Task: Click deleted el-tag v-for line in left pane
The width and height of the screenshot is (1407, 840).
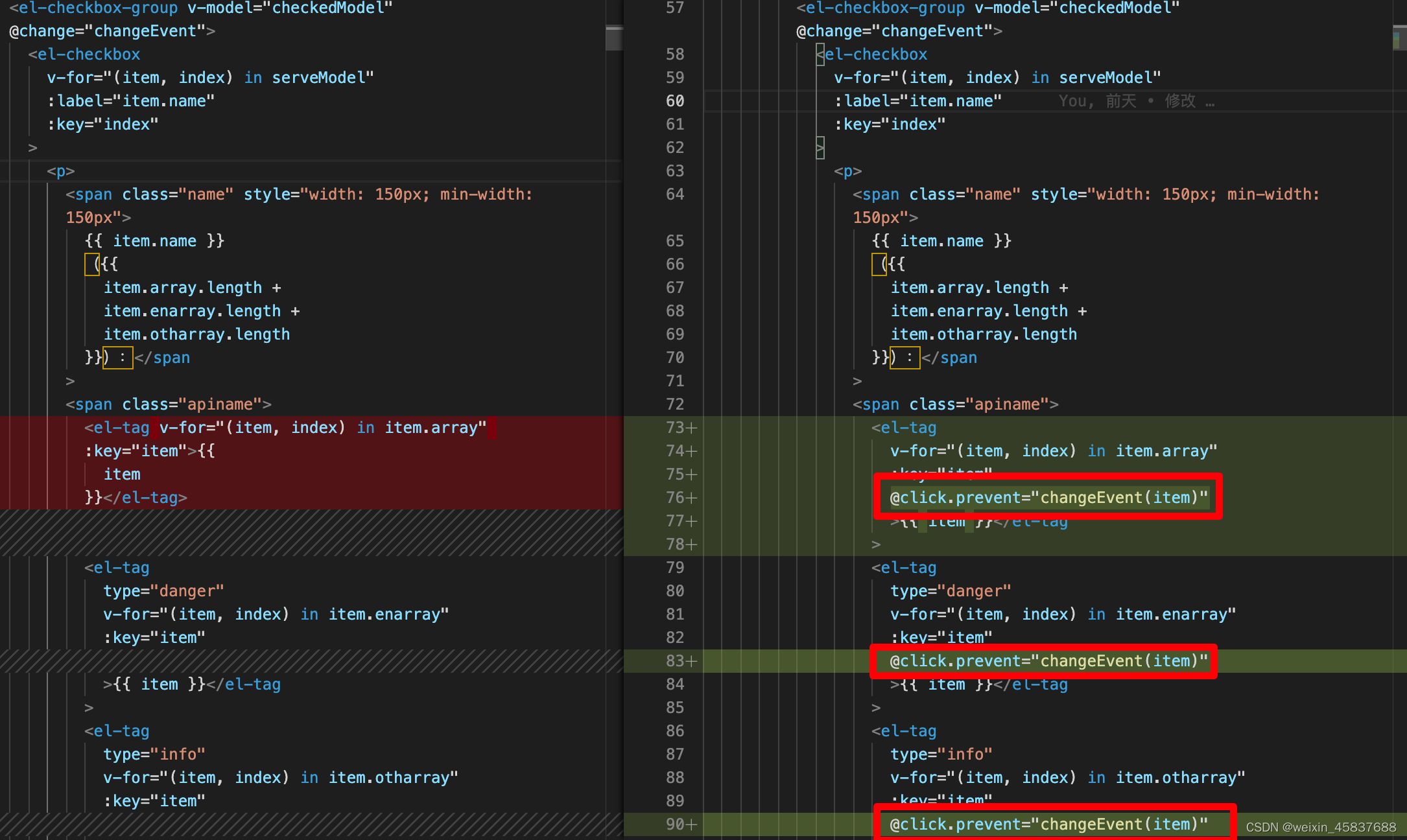Action: click(x=285, y=428)
